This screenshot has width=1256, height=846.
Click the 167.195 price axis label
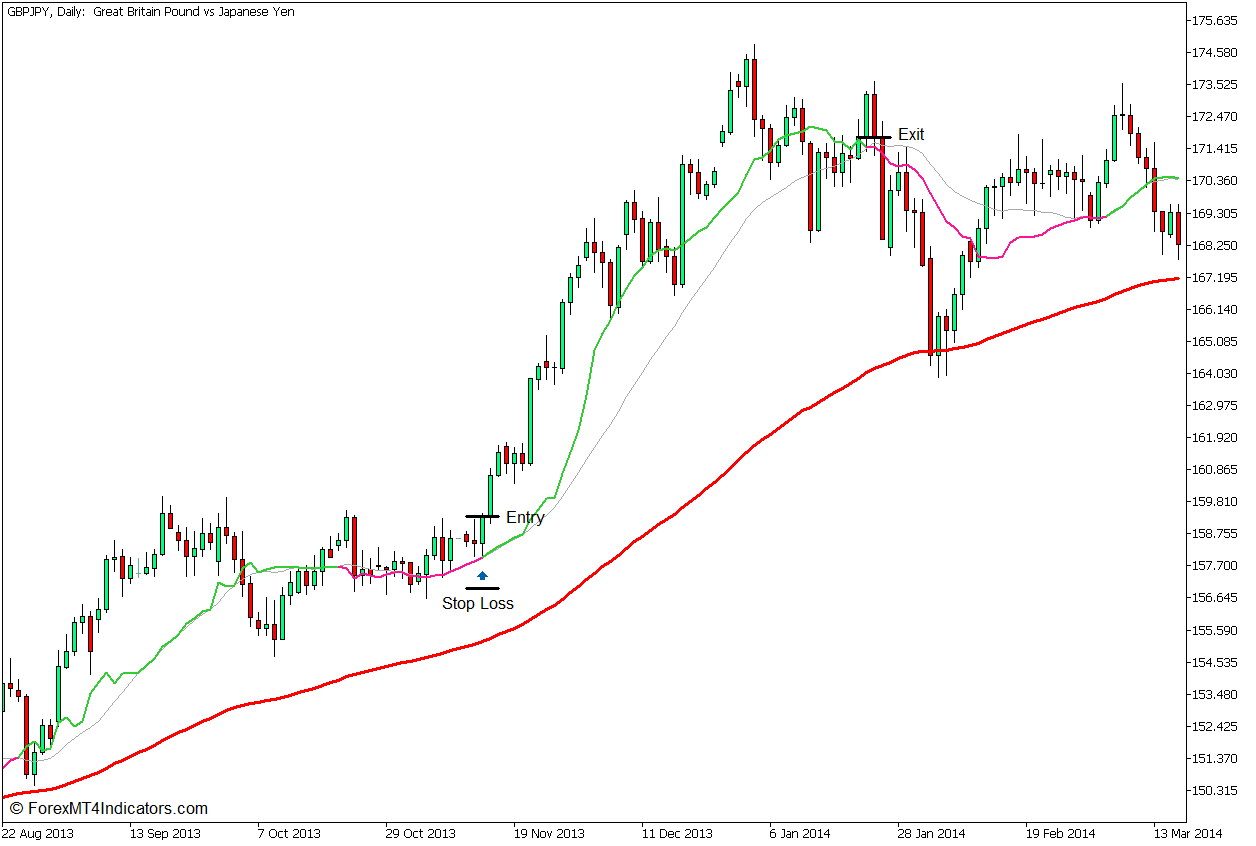point(1212,277)
